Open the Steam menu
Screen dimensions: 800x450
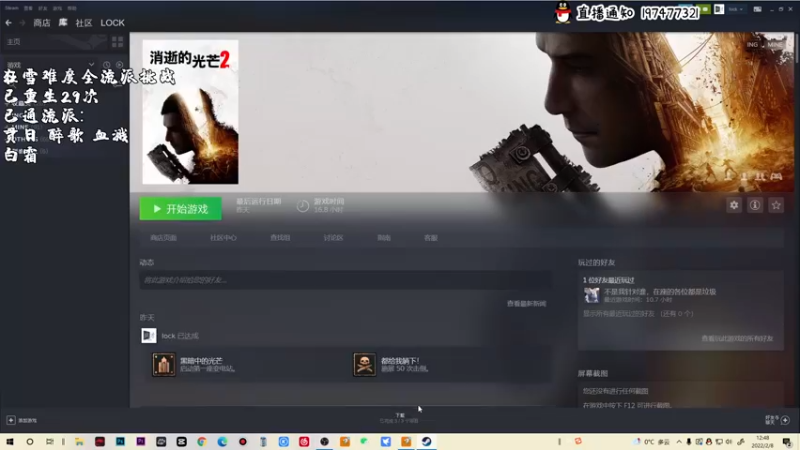point(12,8)
